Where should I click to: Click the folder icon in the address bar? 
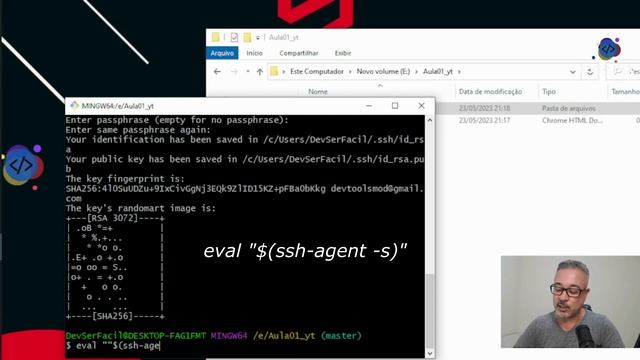[274, 71]
